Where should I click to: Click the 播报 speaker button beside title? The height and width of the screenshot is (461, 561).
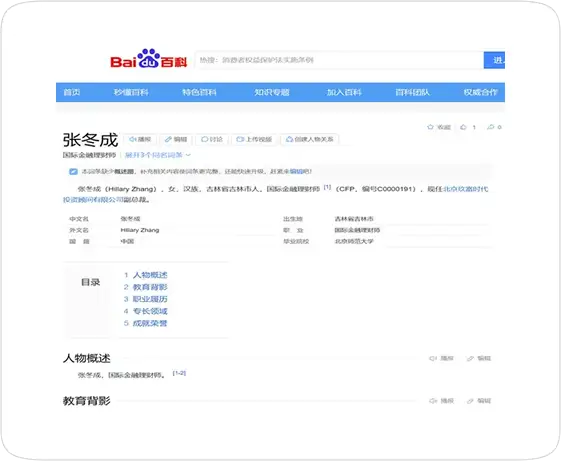pos(140,139)
